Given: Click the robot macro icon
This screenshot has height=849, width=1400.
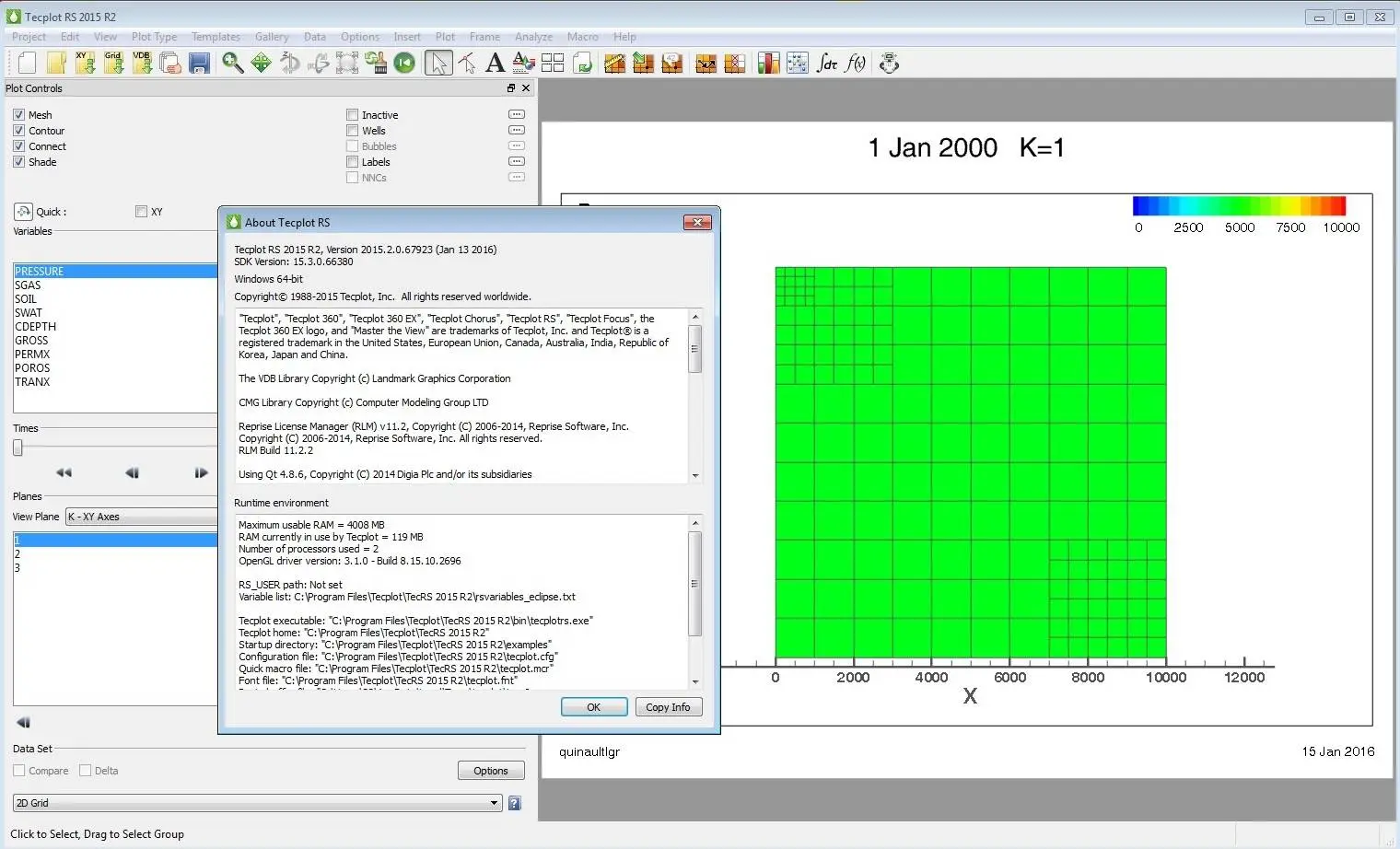Looking at the screenshot, I should click(889, 63).
